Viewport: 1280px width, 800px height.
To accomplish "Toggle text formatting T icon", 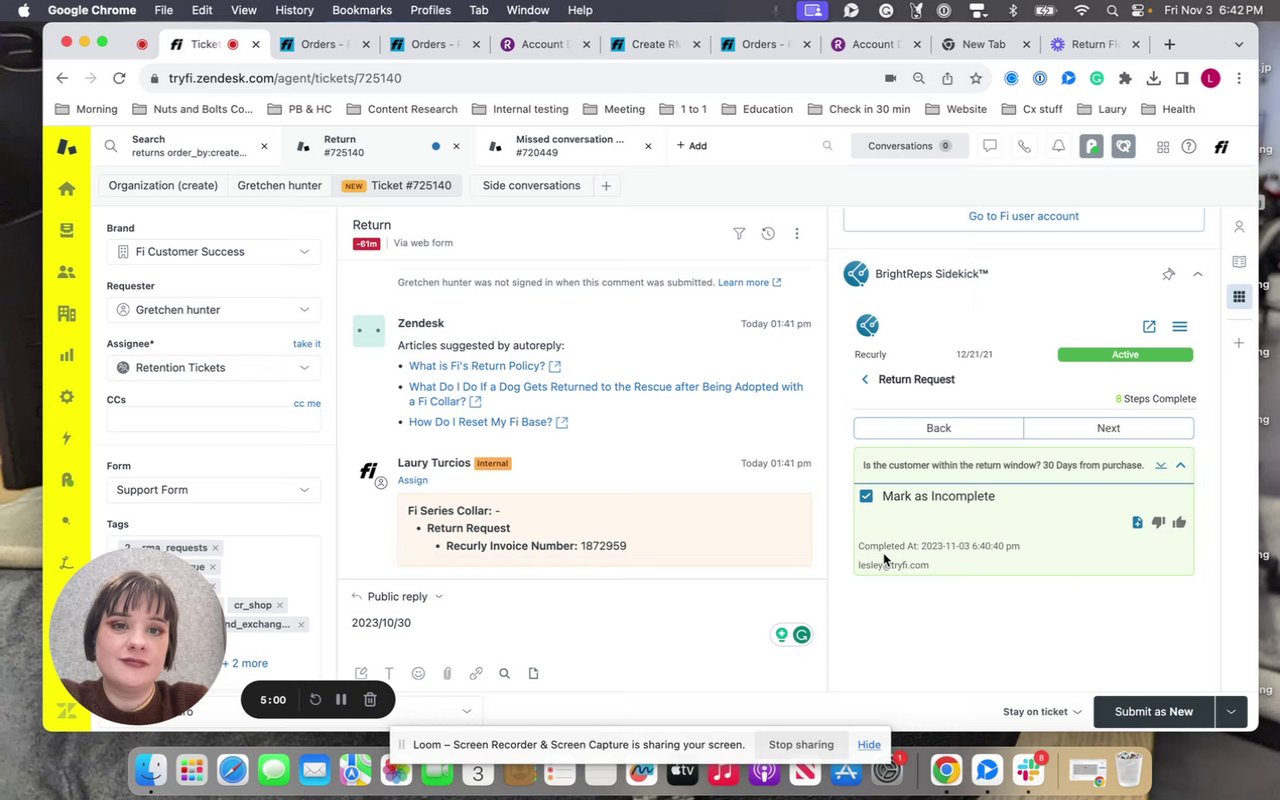I will click(389, 674).
